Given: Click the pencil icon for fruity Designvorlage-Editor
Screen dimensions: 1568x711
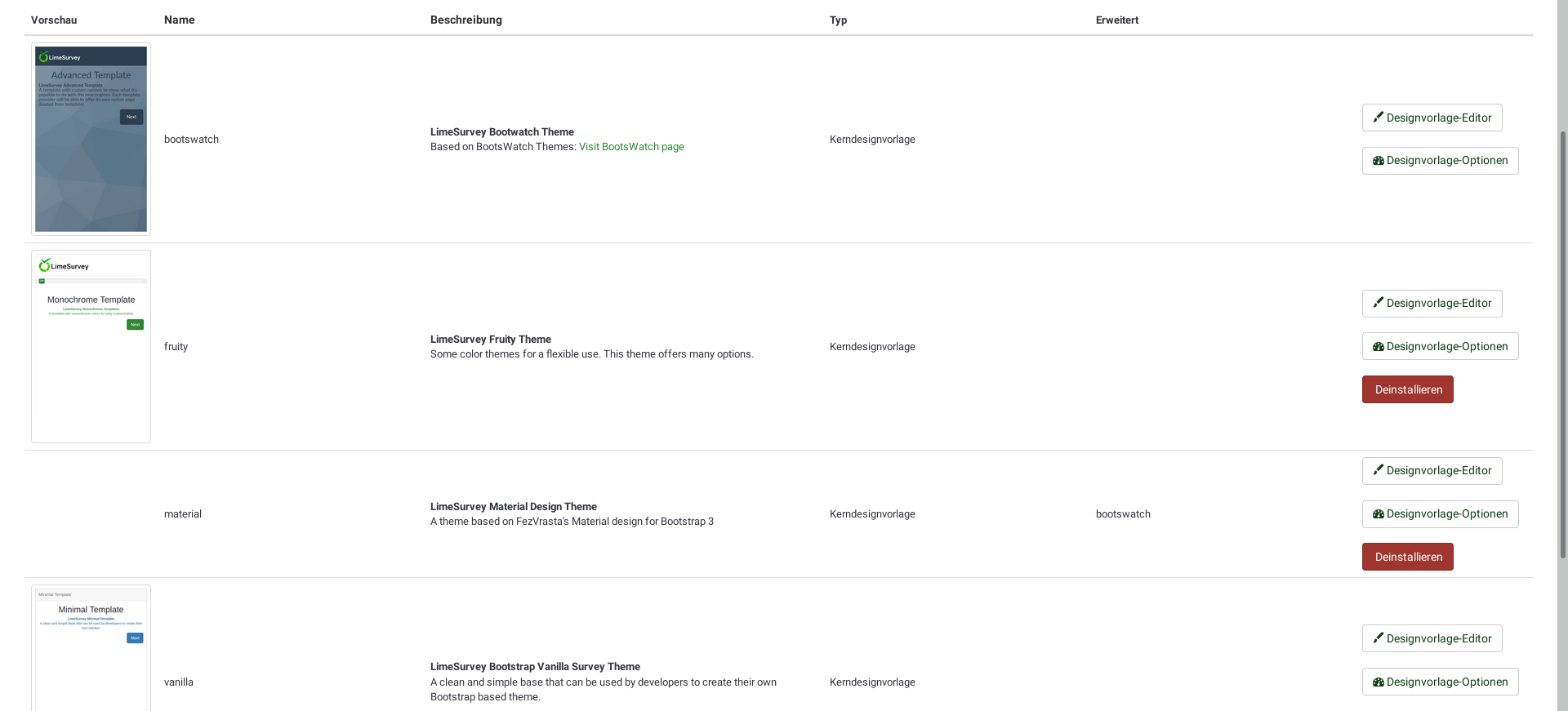Looking at the screenshot, I should [x=1379, y=303].
